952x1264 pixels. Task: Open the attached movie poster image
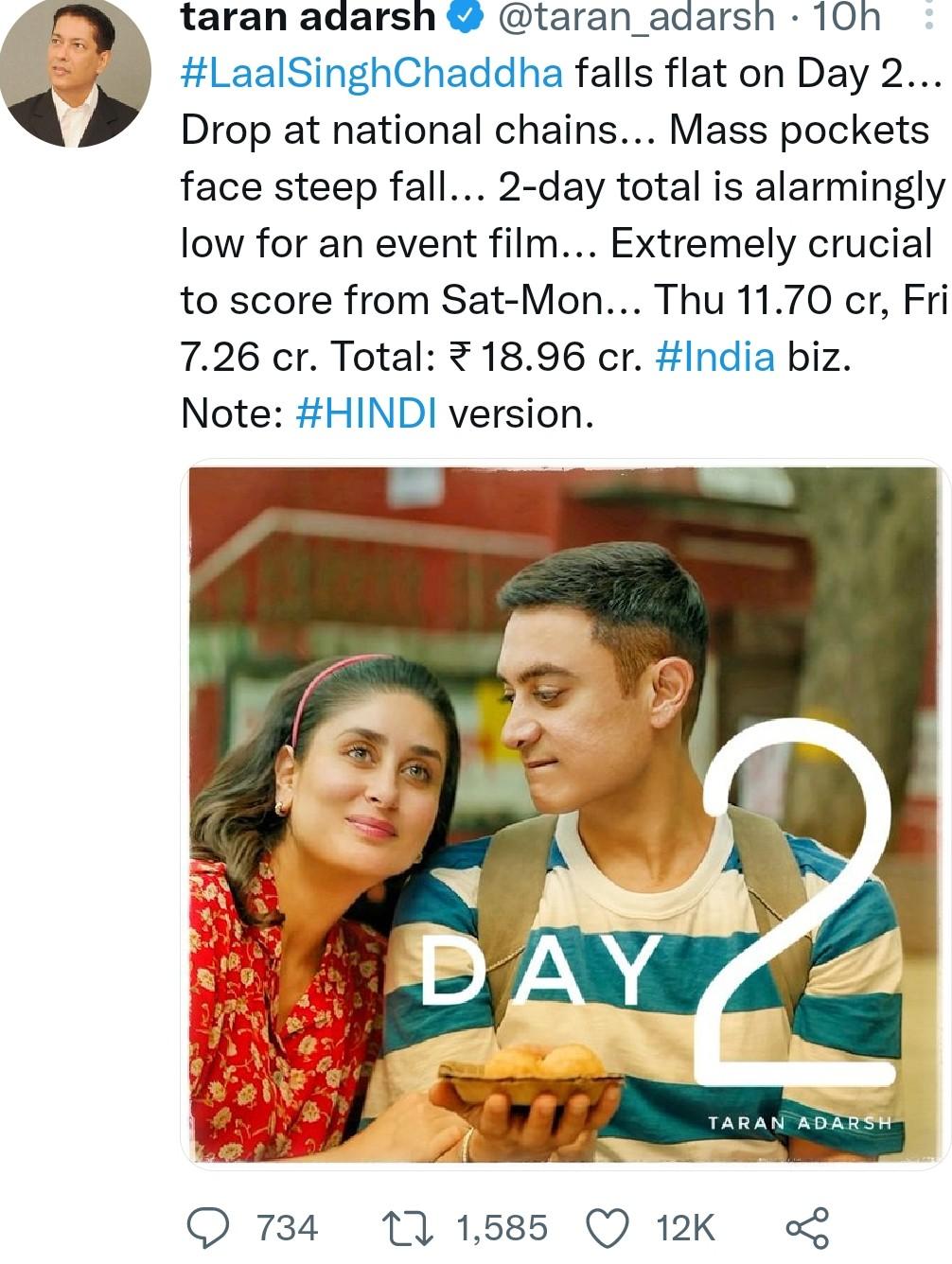pyautogui.click(x=565, y=814)
